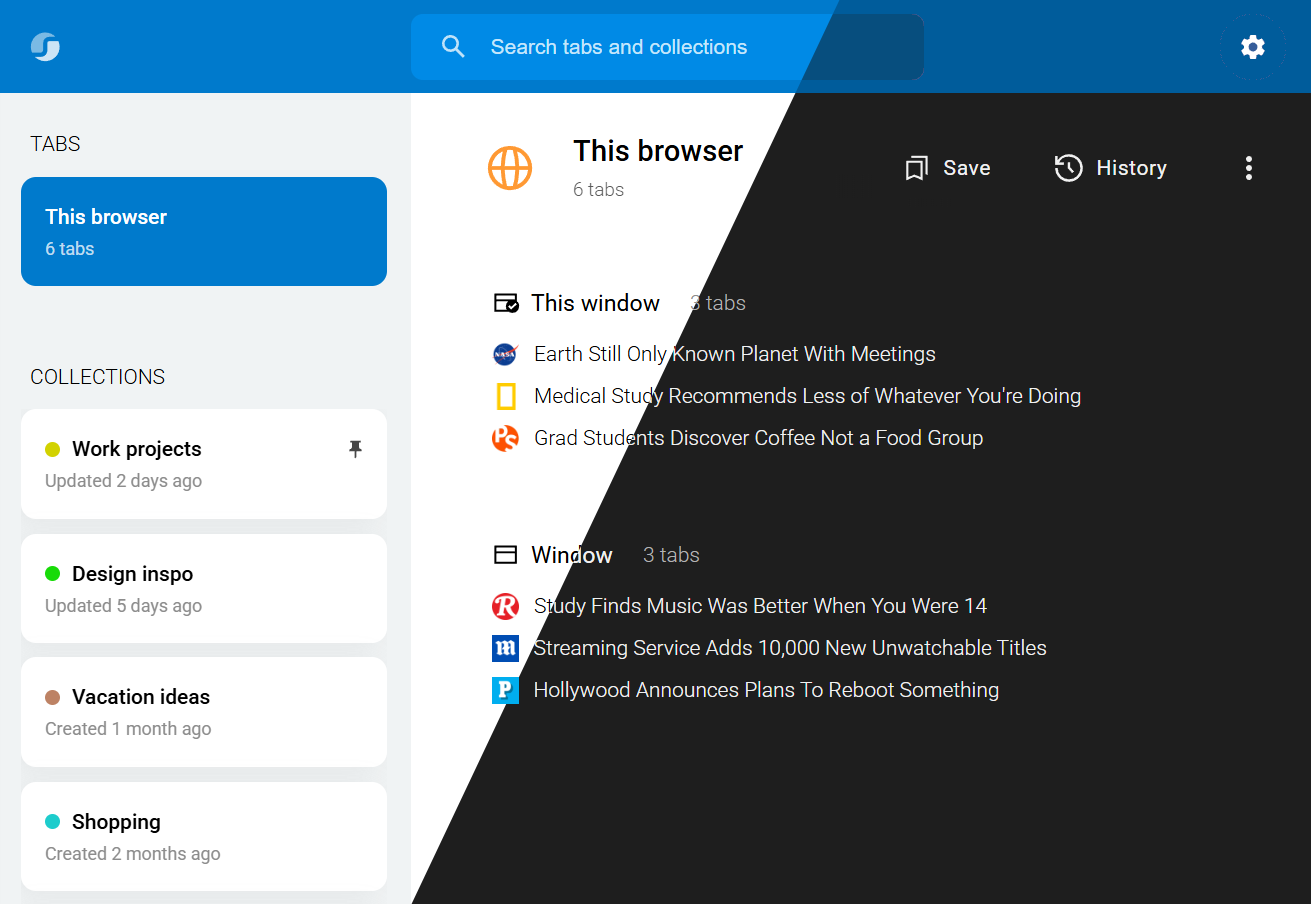Viewport: 1311px width, 904px height.
Task: Click the This browser page title
Action: point(658,151)
